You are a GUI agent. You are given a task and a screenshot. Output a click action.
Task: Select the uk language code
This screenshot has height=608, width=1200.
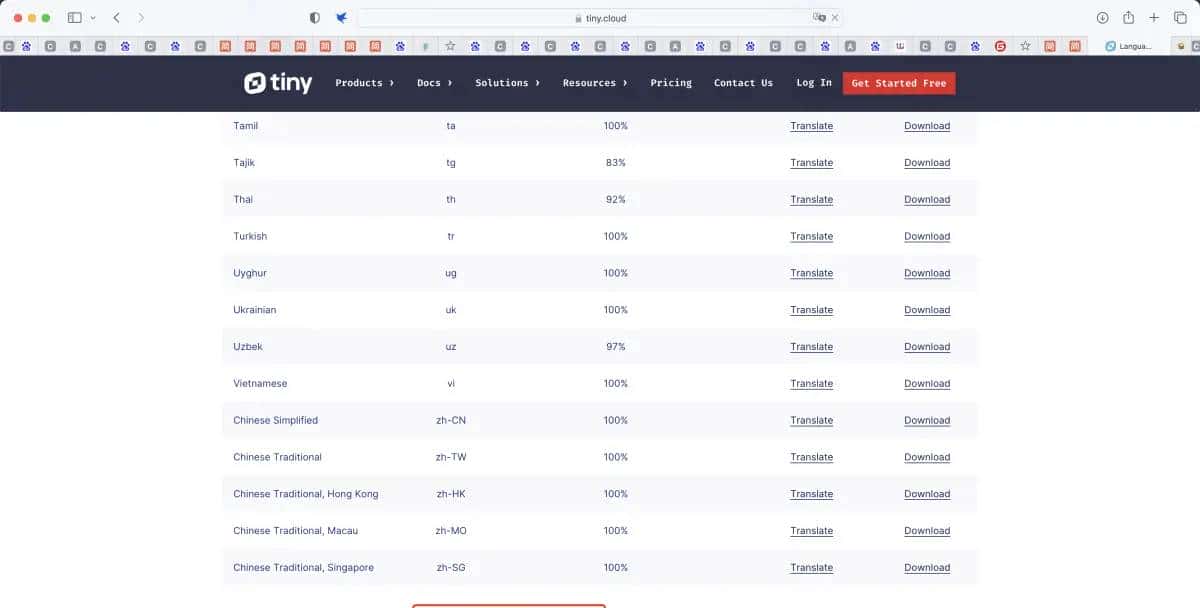[x=451, y=310]
